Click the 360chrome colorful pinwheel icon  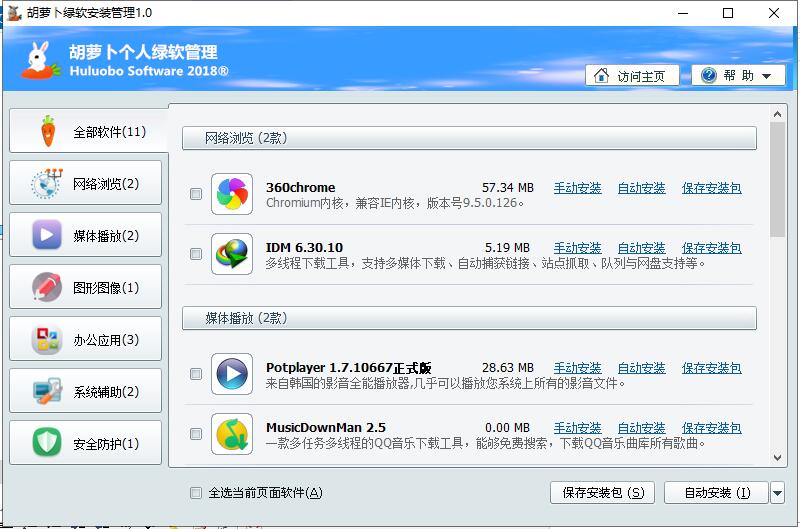232,194
